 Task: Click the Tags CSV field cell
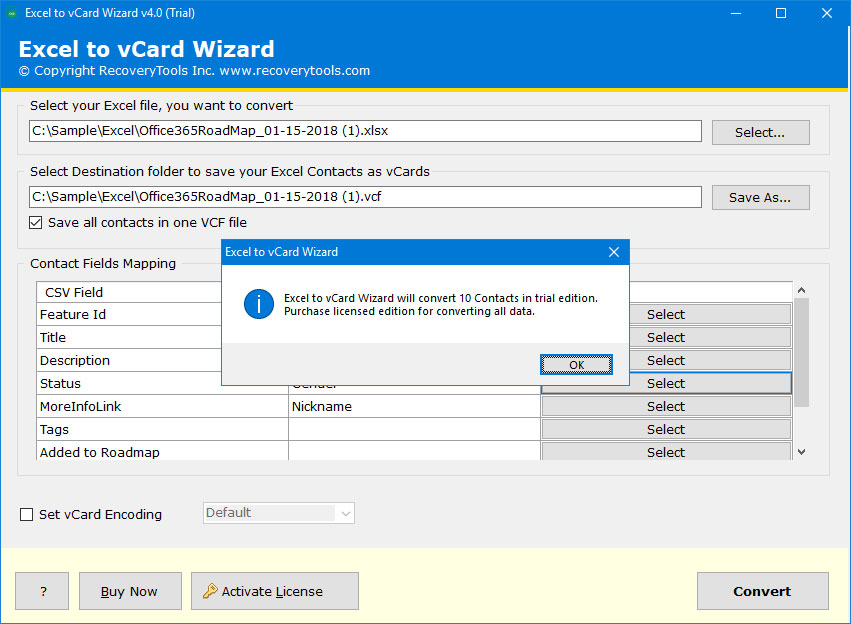pyautogui.click(x=162, y=429)
